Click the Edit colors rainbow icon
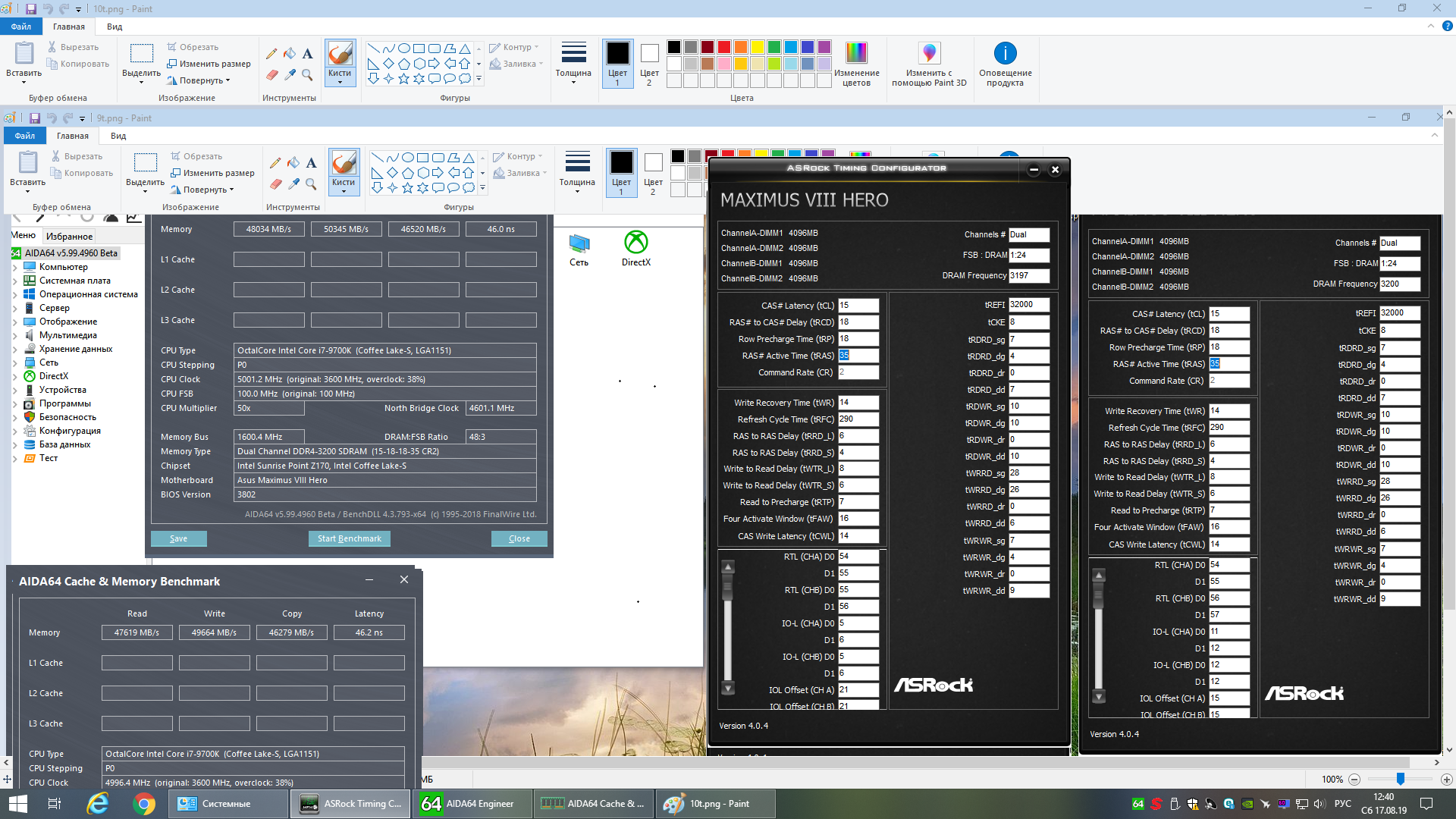Image resolution: width=1456 pixels, height=819 pixels. pos(856,54)
